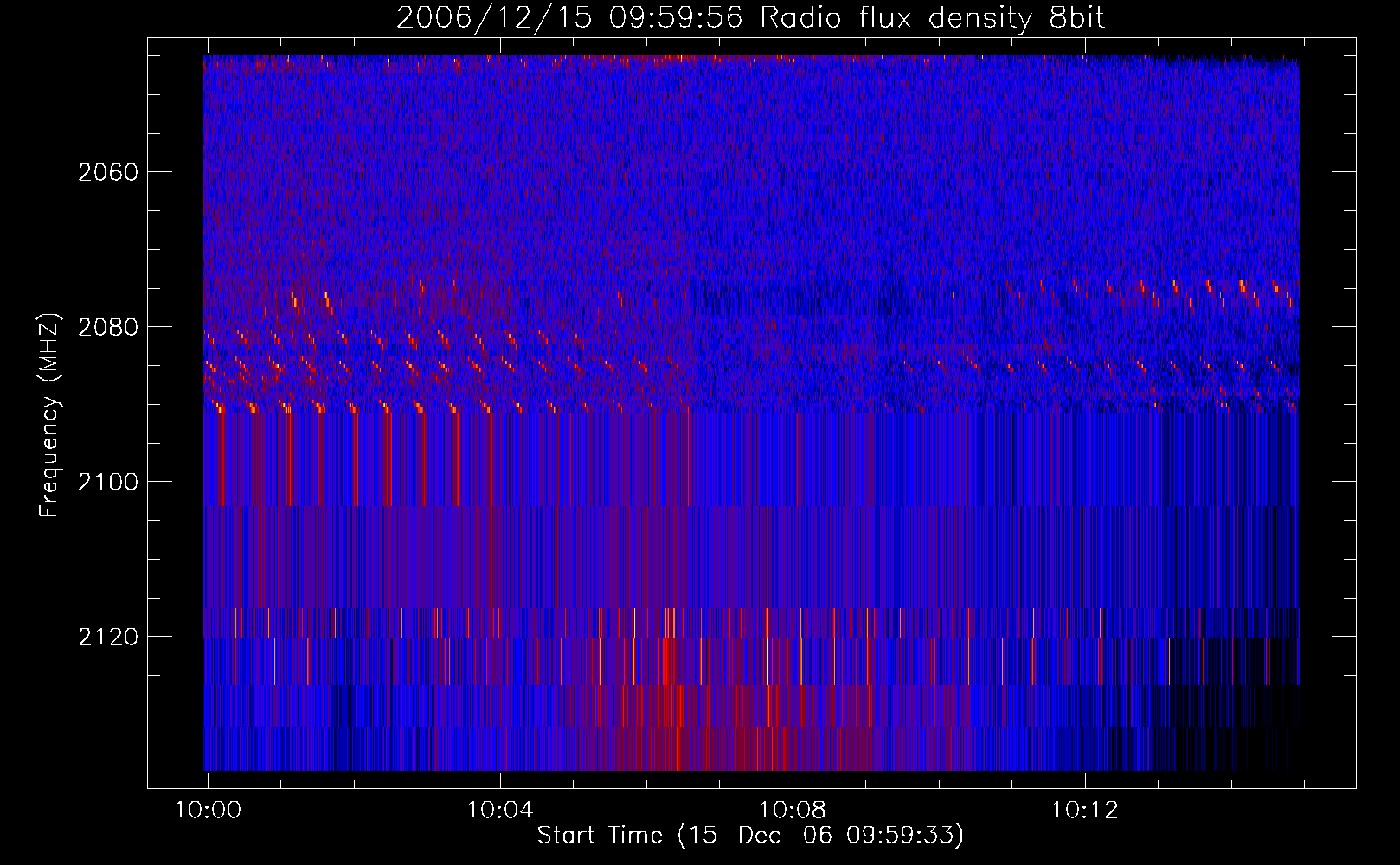Click the 10:00 time tick label
Image resolution: width=1400 pixels, height=865 pixels.
coord(208,811)
